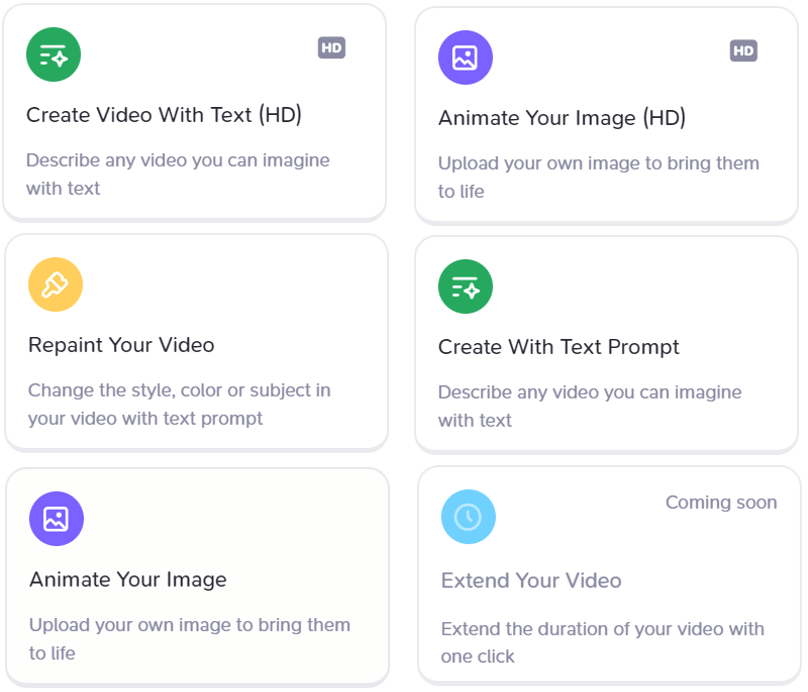Click the Coming soon label
Viewport: 808px width, 692px height.
click(x=721, y=502)
